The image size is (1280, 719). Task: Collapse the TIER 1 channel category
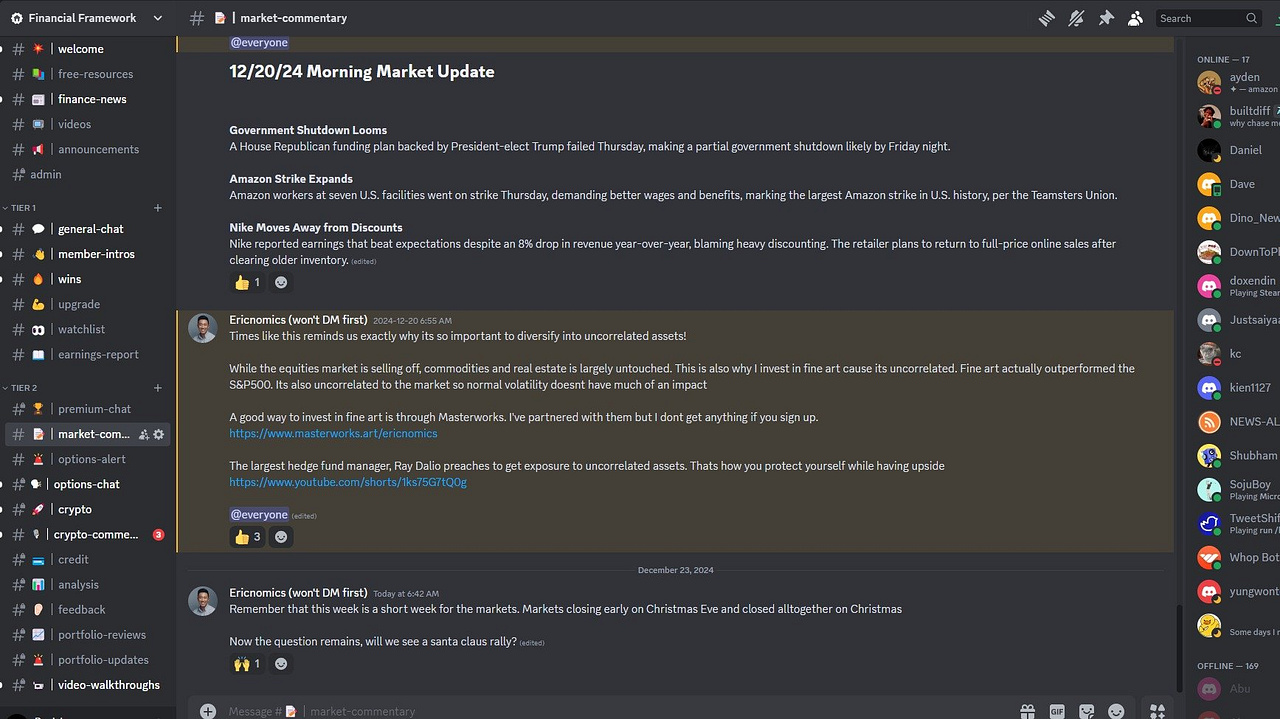point(23,208)
